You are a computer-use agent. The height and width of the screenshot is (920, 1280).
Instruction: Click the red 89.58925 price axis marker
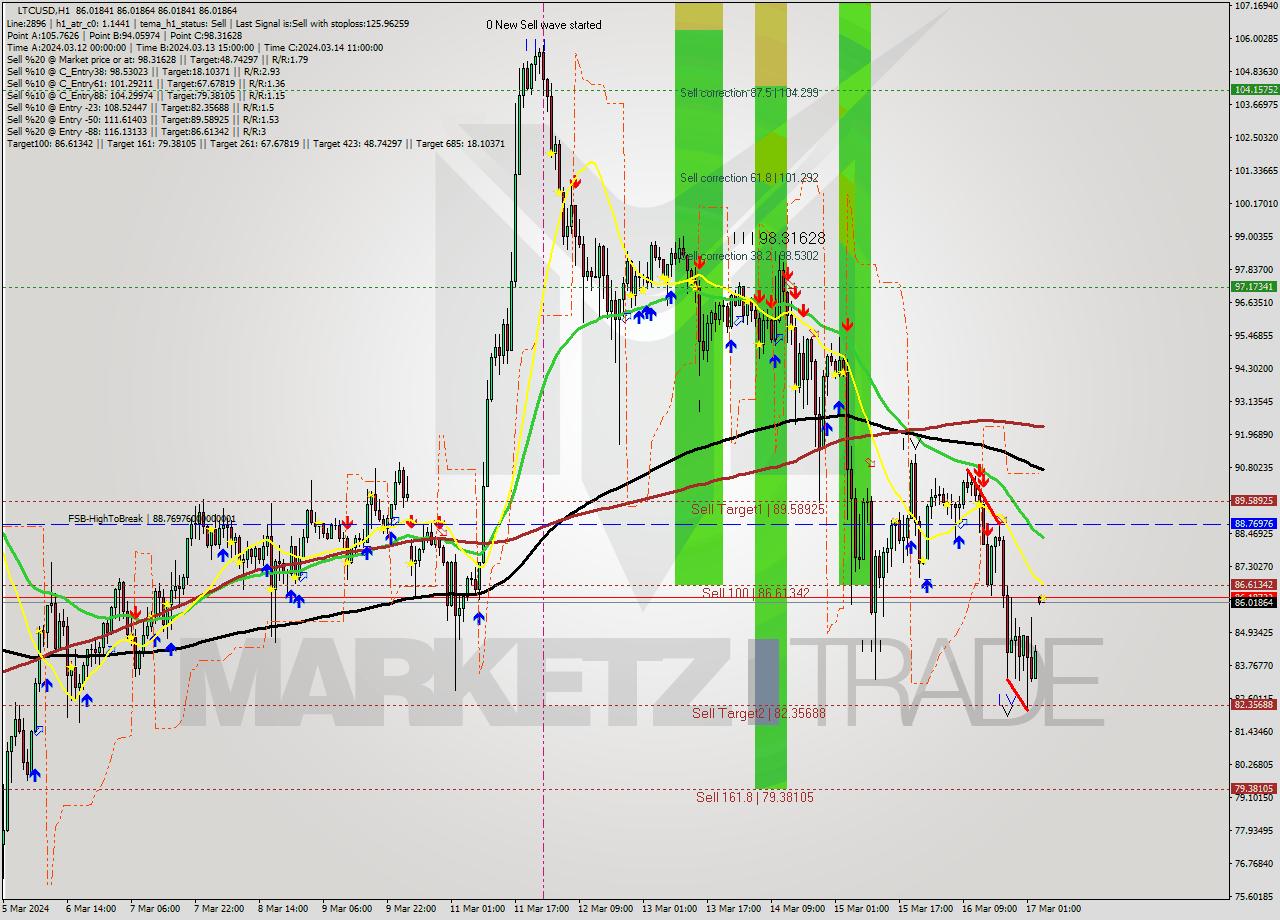click(x=1254, y=500)
